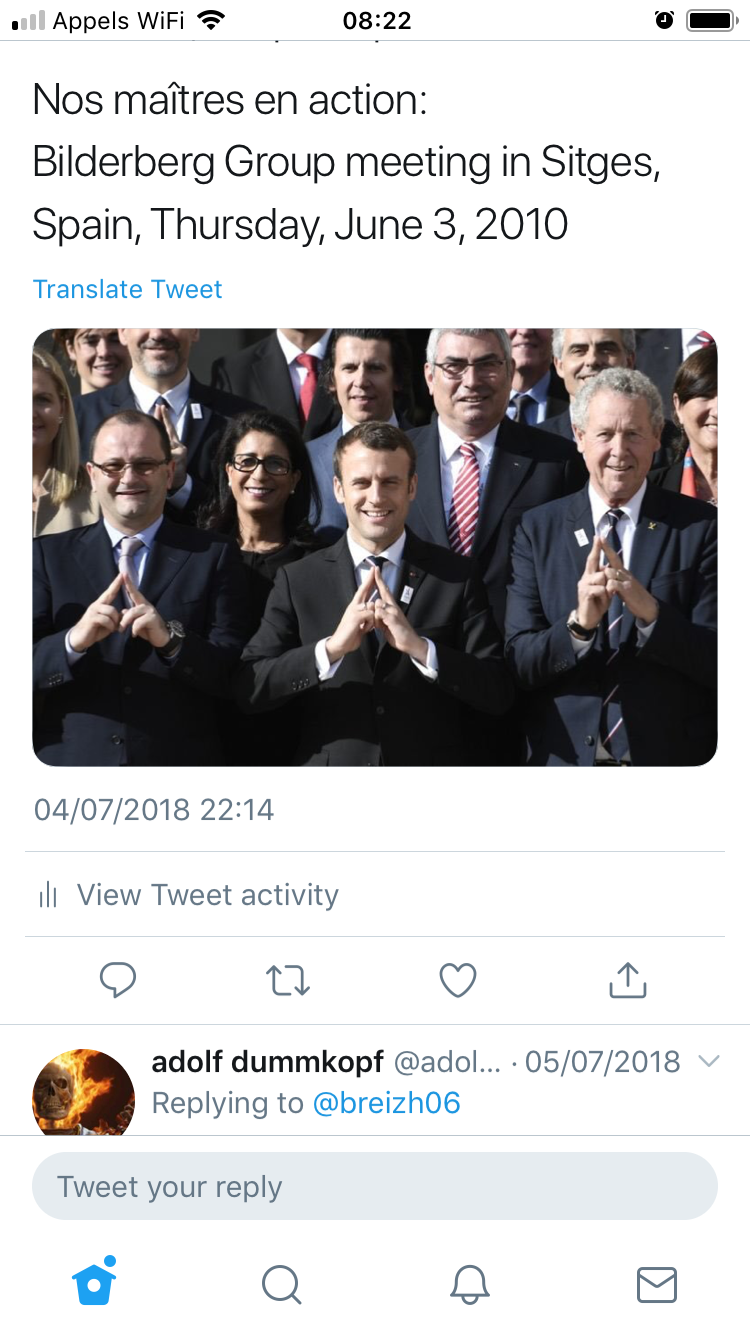This screenshot has width=750, height=1334.
Task: Open adolf dummkopf's flaming skull avatar
Action: pos(84,1092)
